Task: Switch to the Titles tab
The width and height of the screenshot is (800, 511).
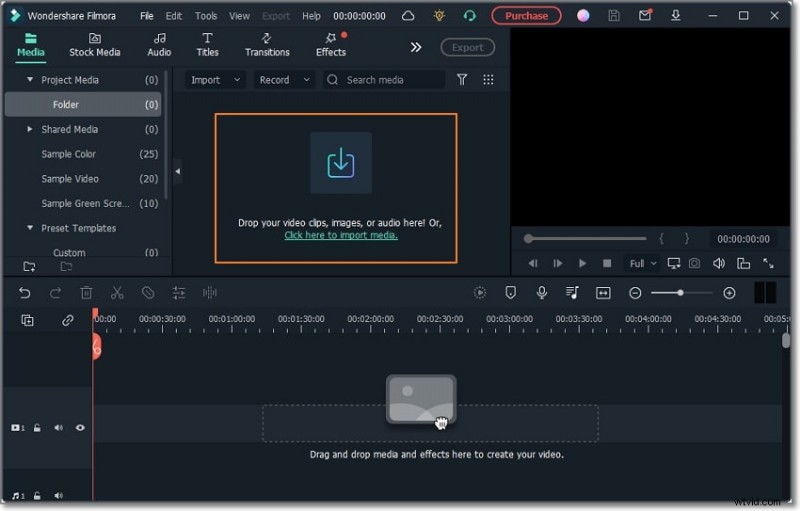Action: (x=207, y=45)
